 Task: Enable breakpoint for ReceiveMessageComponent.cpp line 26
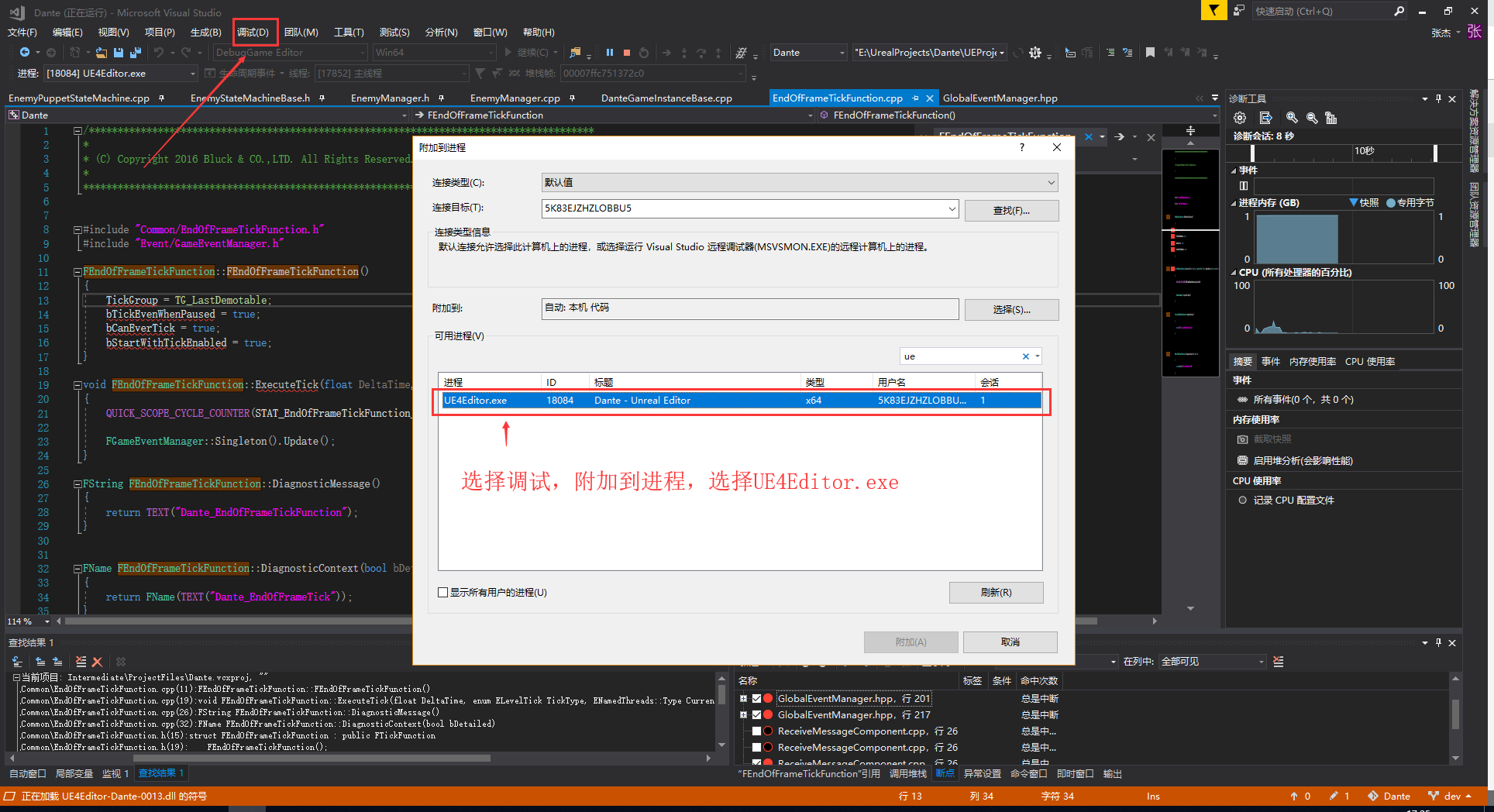point(756,731)
